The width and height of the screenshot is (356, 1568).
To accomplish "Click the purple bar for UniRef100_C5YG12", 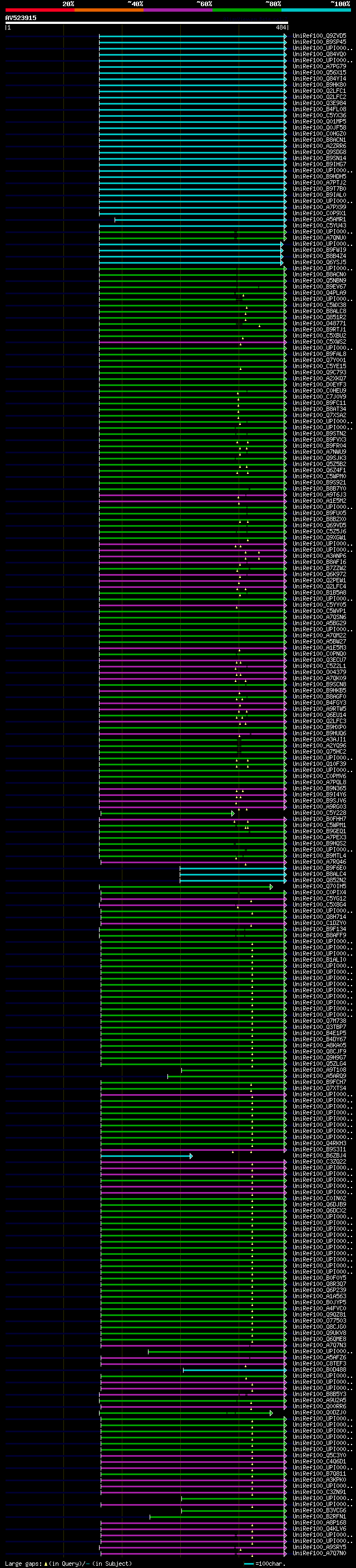I will tap(194, 899).
